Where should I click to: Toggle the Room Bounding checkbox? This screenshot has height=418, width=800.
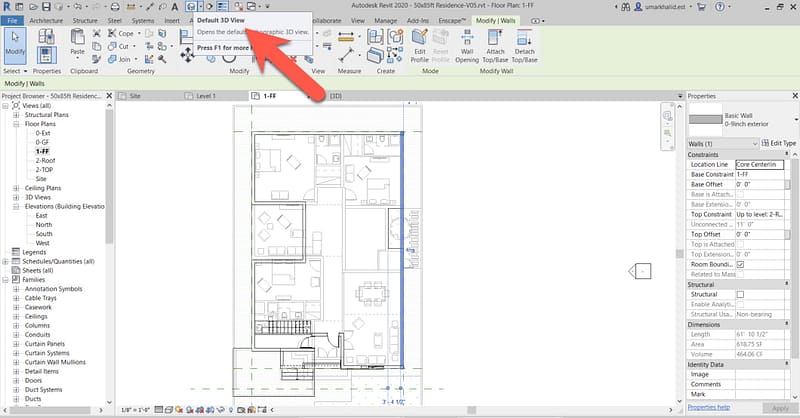tap(740, 264)
